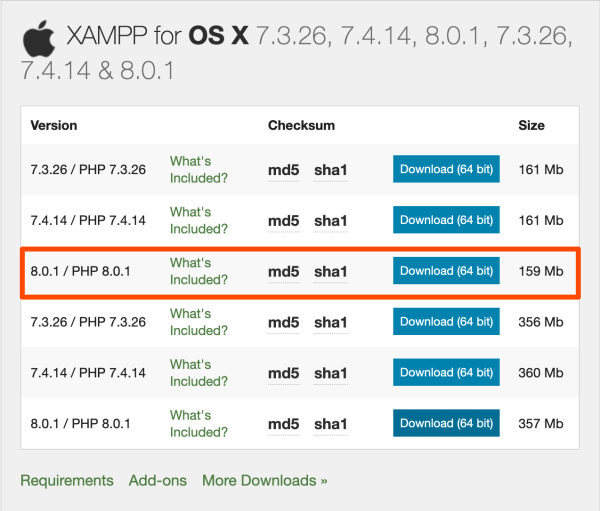
Task: Open What's Included for 357 Mb 8.0.1 row
Action: pyautogui.click(x=199, y=424)
